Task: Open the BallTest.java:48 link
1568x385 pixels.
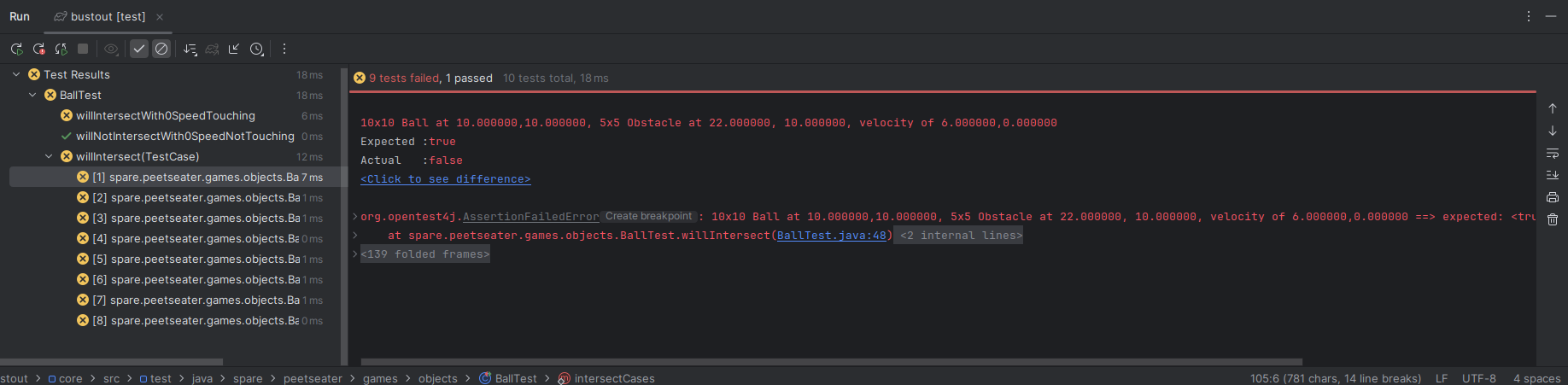Action: [831, 236]
